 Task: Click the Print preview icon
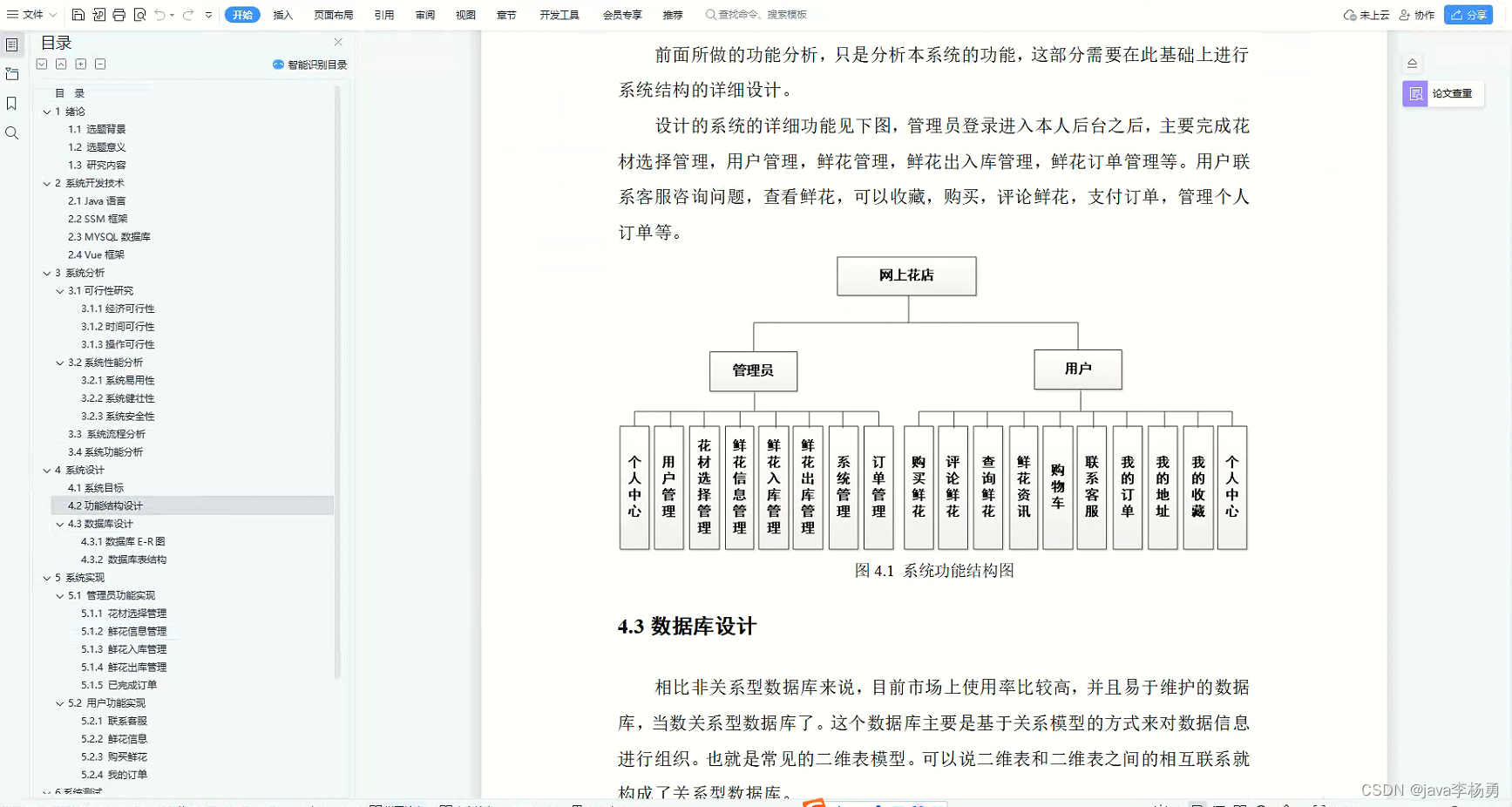click(x=140, y=15)
